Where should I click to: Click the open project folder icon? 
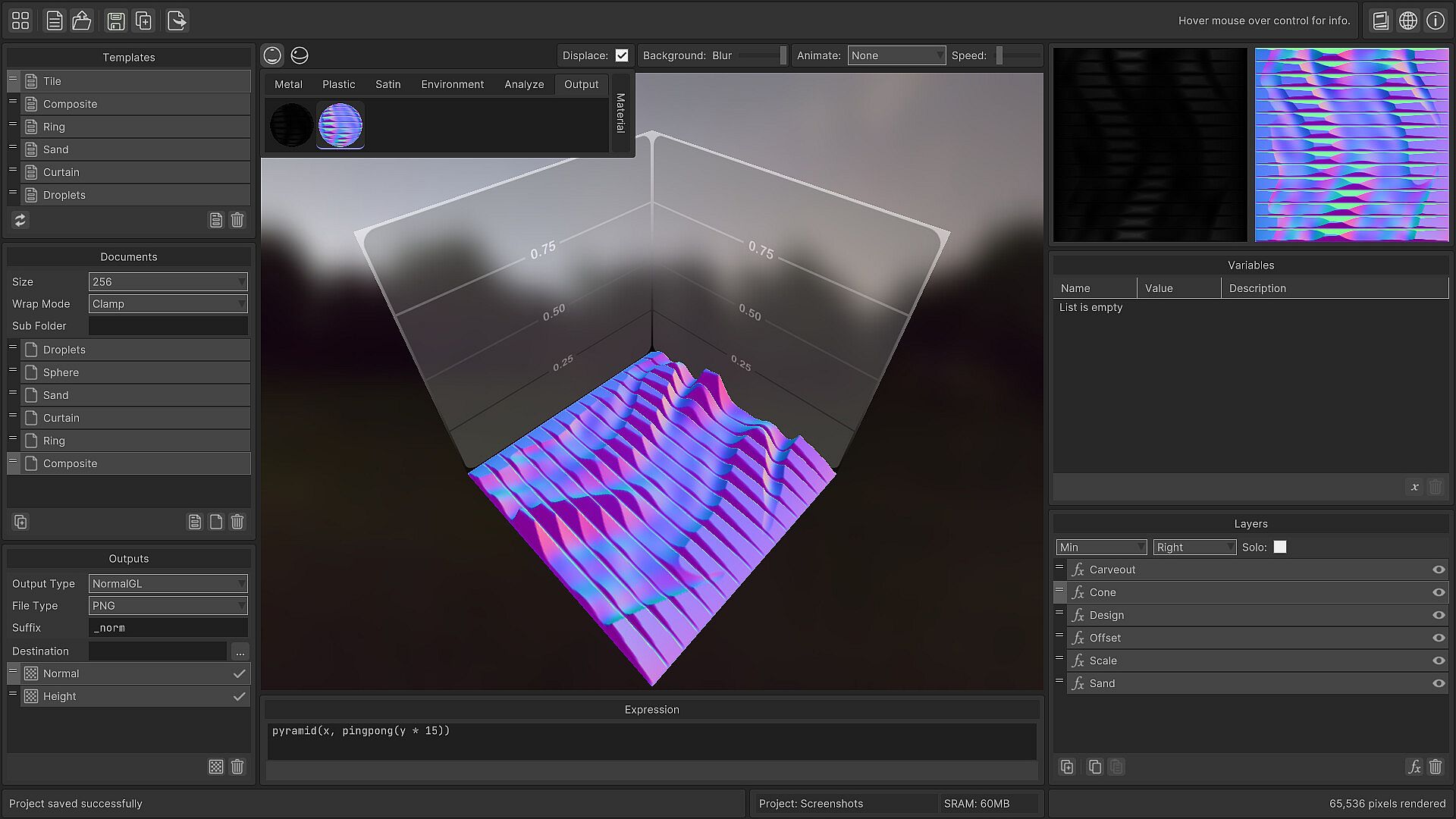(x=82, y=20)
